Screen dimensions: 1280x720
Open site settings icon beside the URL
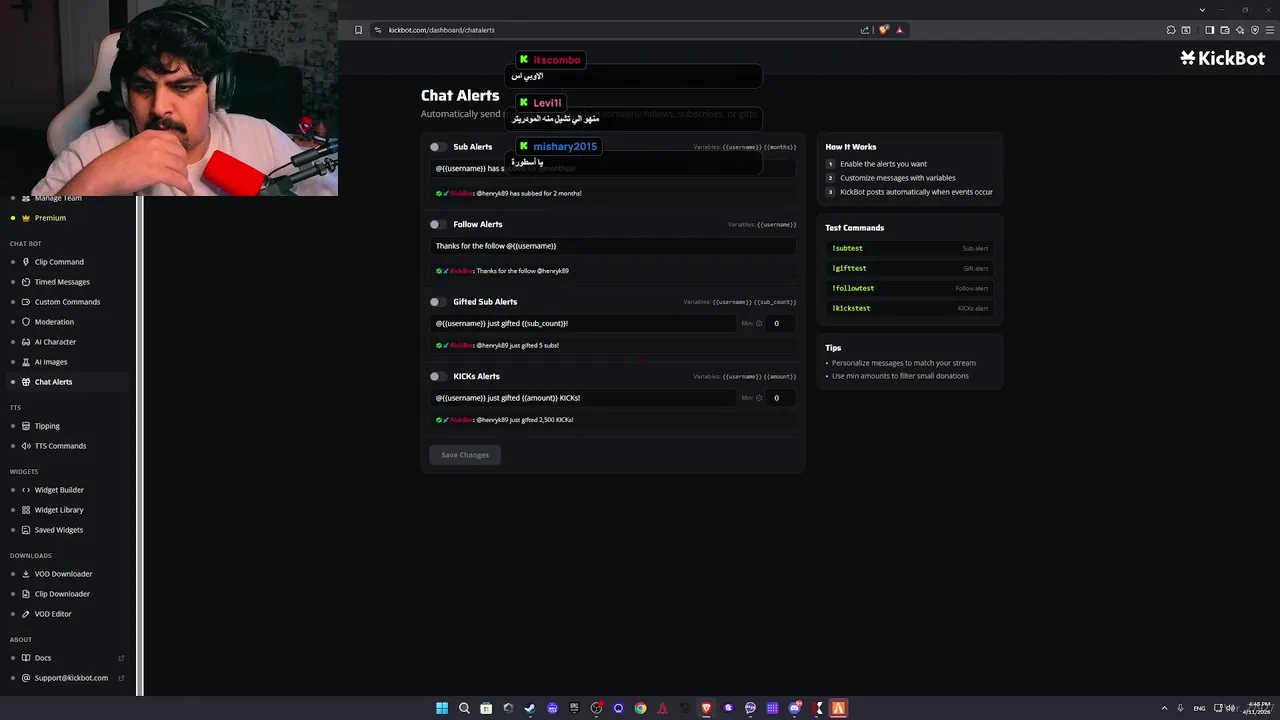[378, 30]
